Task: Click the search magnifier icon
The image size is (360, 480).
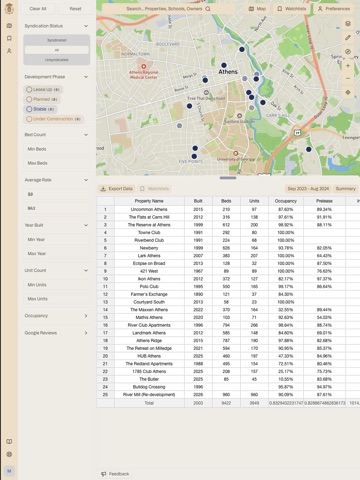Action: coord(208,9)
